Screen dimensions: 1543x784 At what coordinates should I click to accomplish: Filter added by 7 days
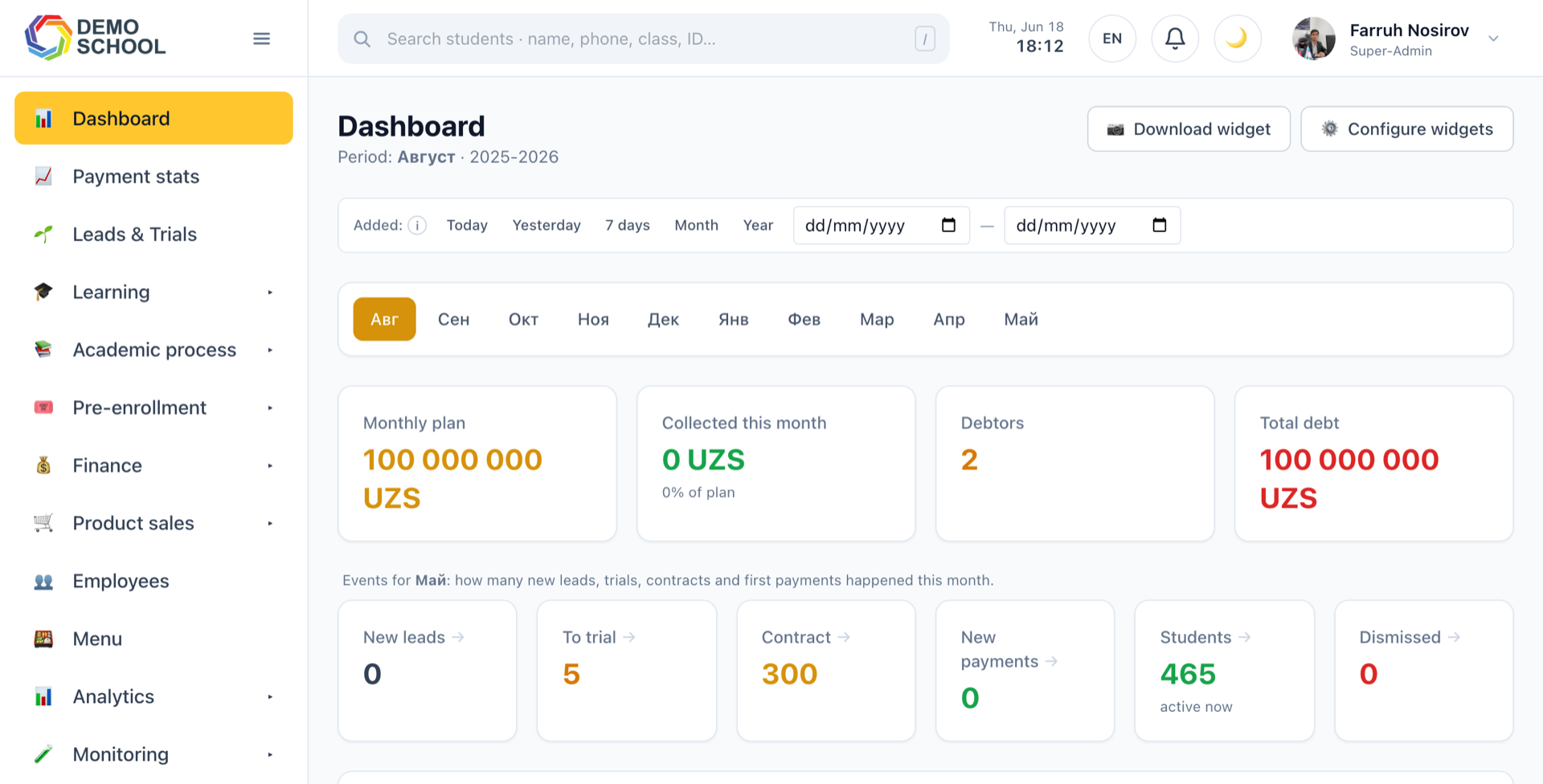(x=628, y=225)
